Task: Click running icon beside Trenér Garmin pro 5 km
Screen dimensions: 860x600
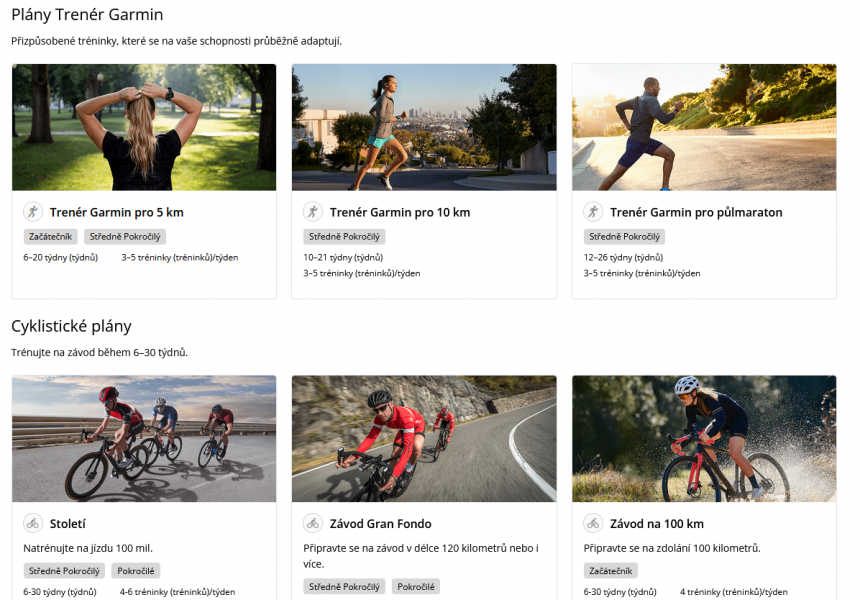Action: 33,212
